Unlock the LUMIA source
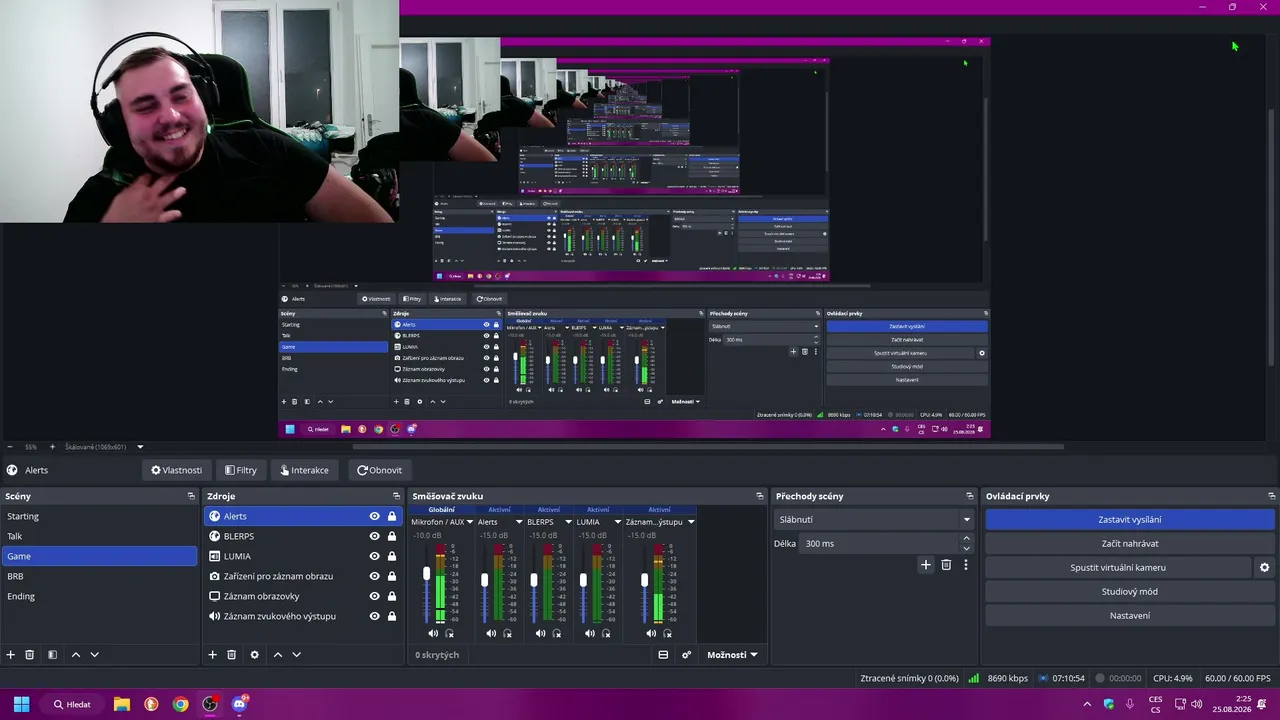 pyautogui.click(x=392, y=556)
